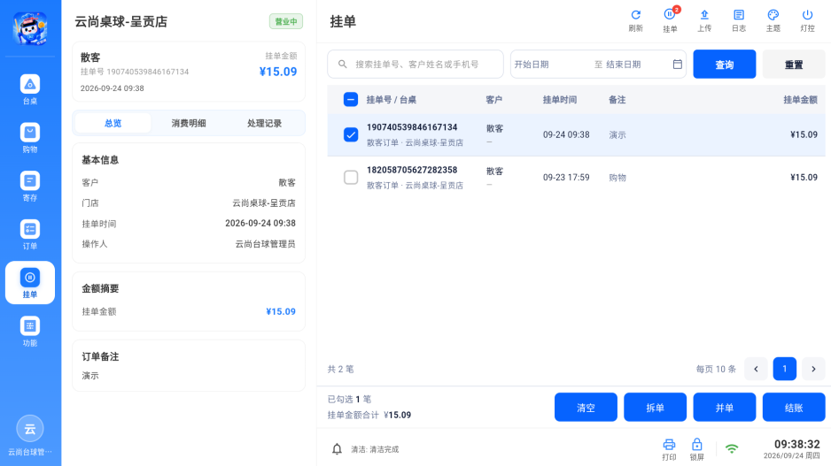Viewport: 831px width, 466px height.
Task: Click the search magnifier icon
Action: click(x=342, y=64)
